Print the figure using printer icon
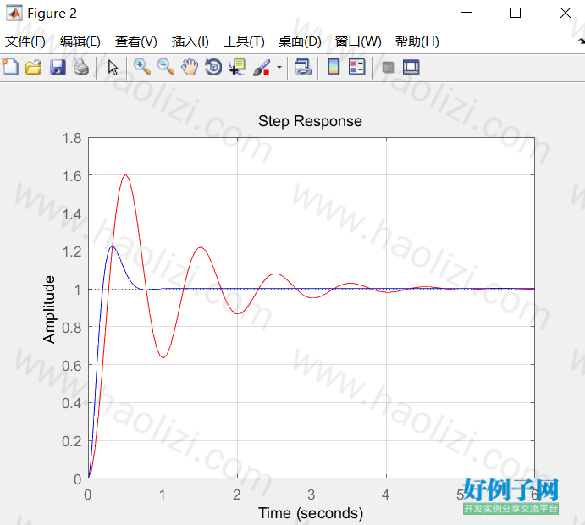 coord(81,68)
